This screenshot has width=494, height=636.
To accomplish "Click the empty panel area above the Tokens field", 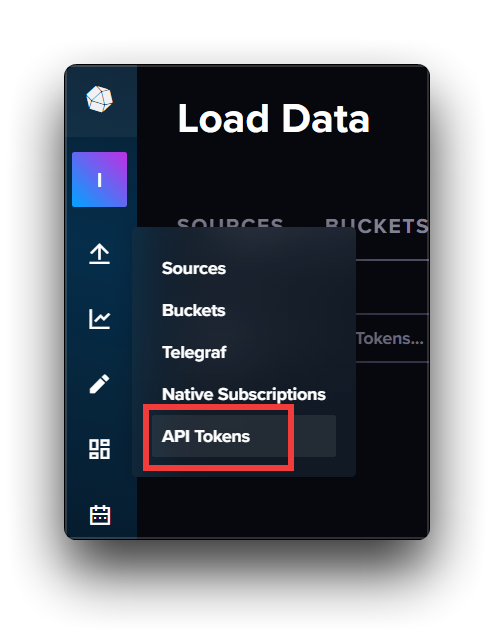I will pyautogui.click(x=392, y=287).
